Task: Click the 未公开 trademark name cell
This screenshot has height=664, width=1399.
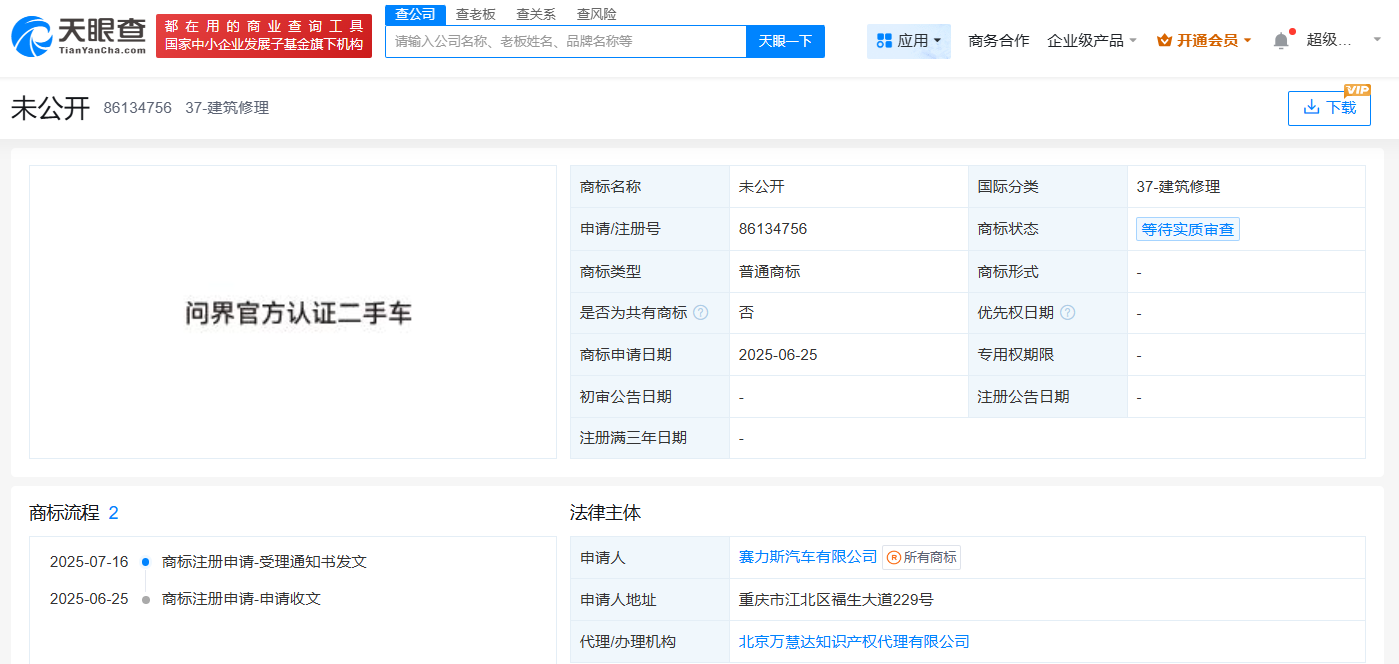Action: [x=761, y=187]
